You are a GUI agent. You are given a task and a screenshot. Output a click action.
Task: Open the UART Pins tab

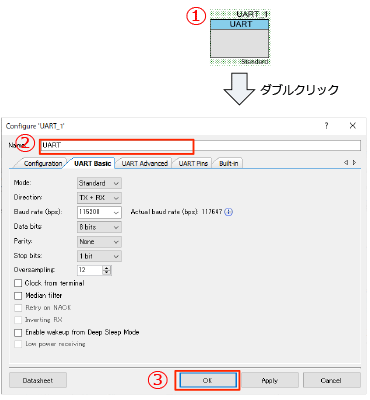click(193, 163)
